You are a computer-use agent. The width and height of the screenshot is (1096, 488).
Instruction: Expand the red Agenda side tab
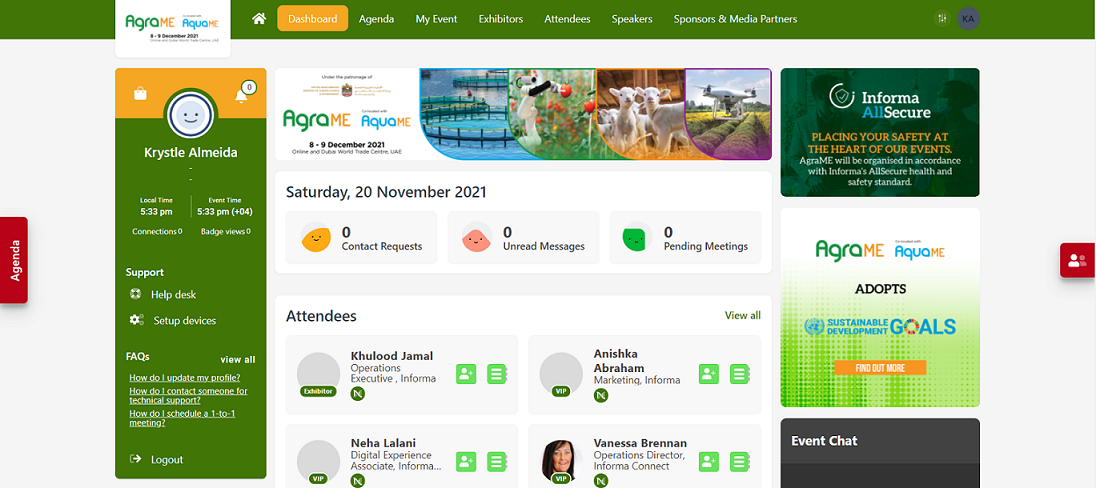(14, 259)
